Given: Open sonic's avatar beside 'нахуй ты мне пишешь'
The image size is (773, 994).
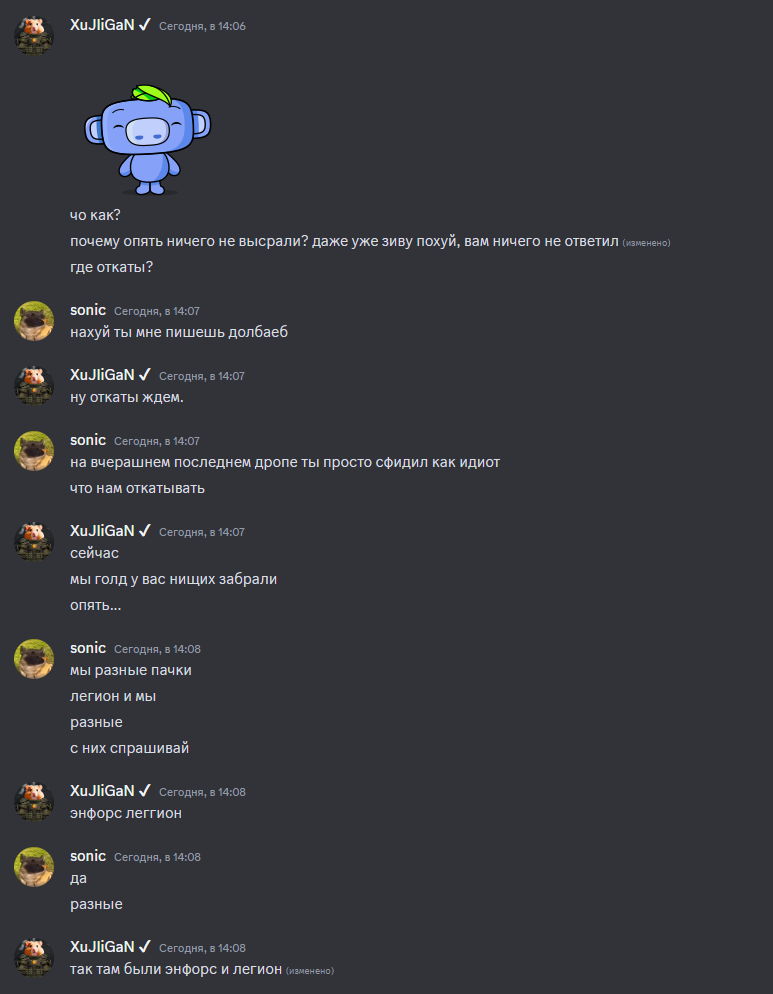Looking at the screenshot, I should (34, 321).
